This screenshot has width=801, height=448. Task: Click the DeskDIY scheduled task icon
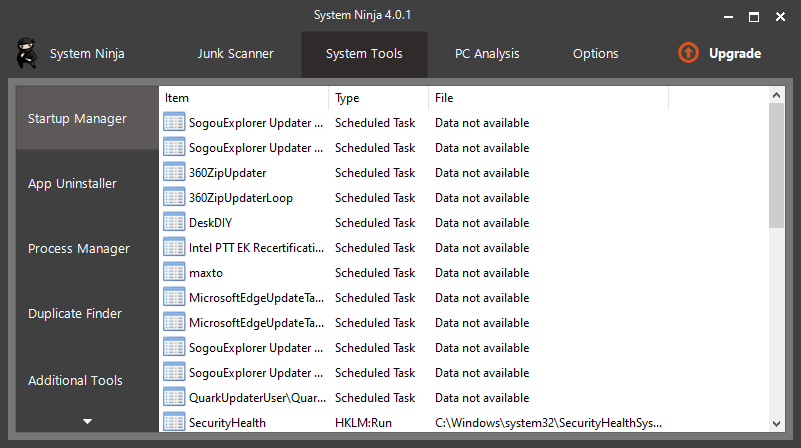(x=174, y=223)
